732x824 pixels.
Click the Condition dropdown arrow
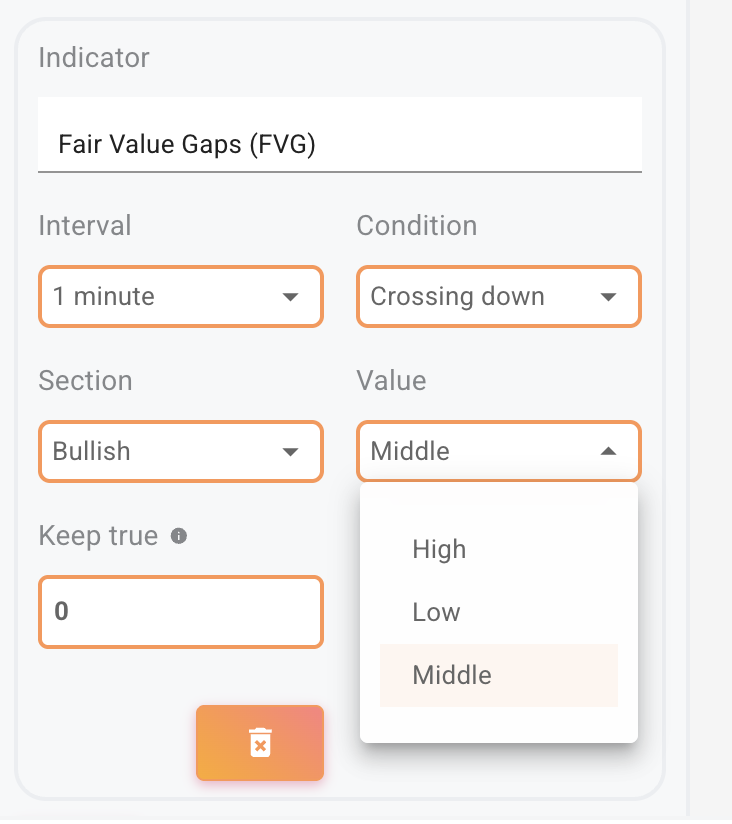point(608,297)
